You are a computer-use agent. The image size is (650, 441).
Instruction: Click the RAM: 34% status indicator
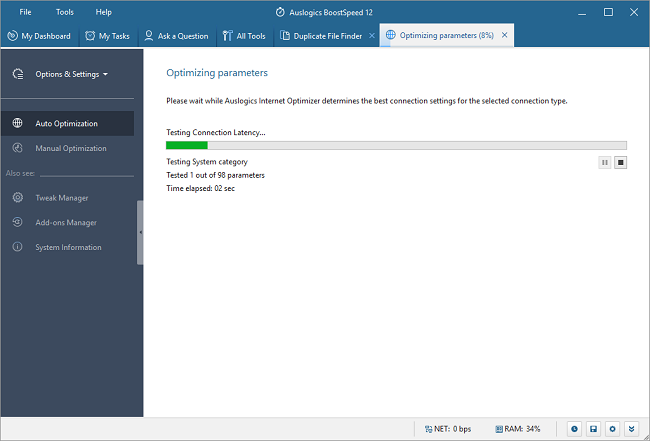(518, 429)
